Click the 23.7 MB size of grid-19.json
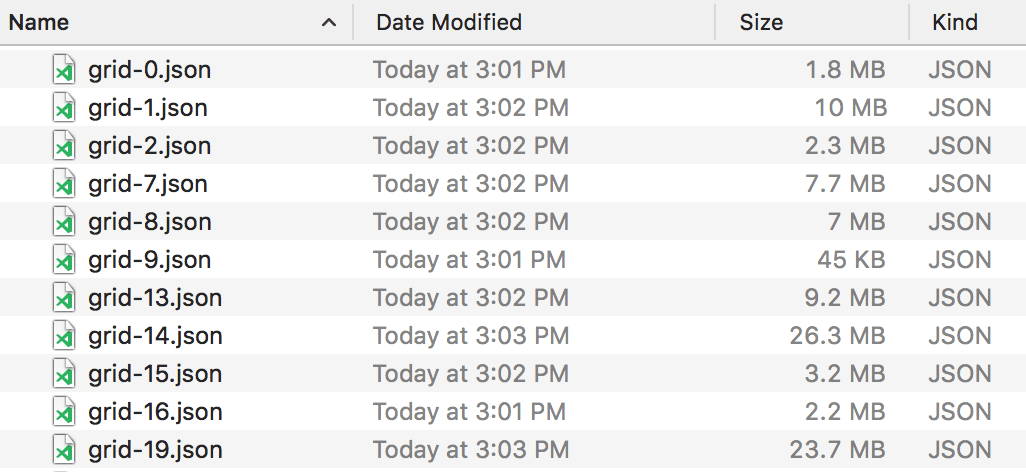 pos(837,451)
